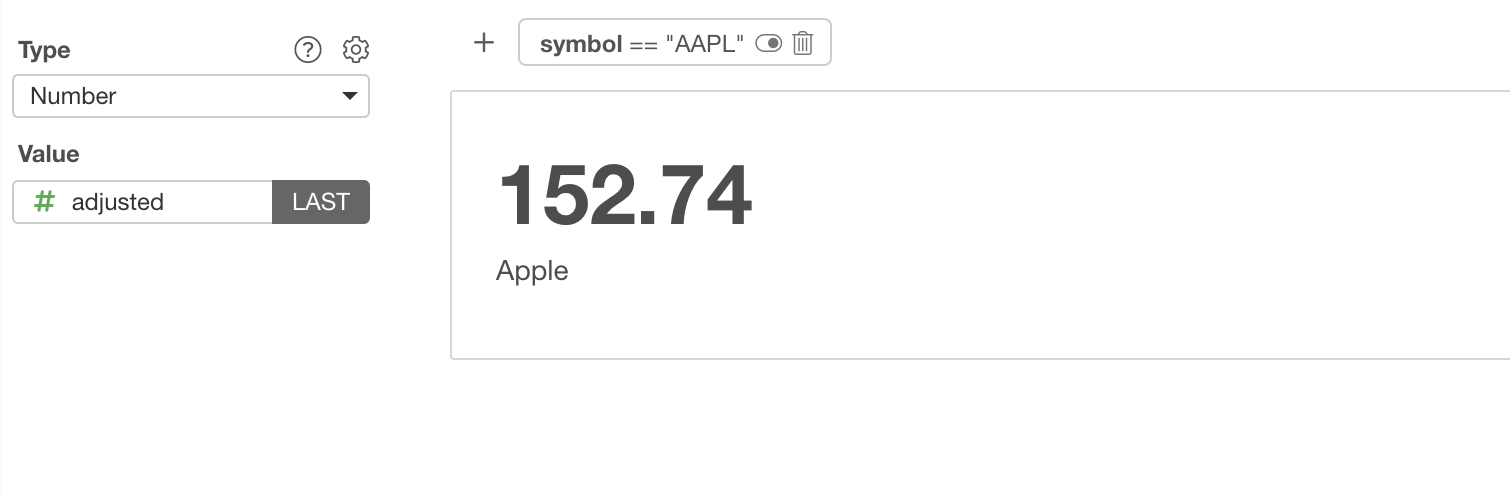This screenshot has height=498, width=1510.
Task: Click the word Number in type selector
Action: pos(73,96)
